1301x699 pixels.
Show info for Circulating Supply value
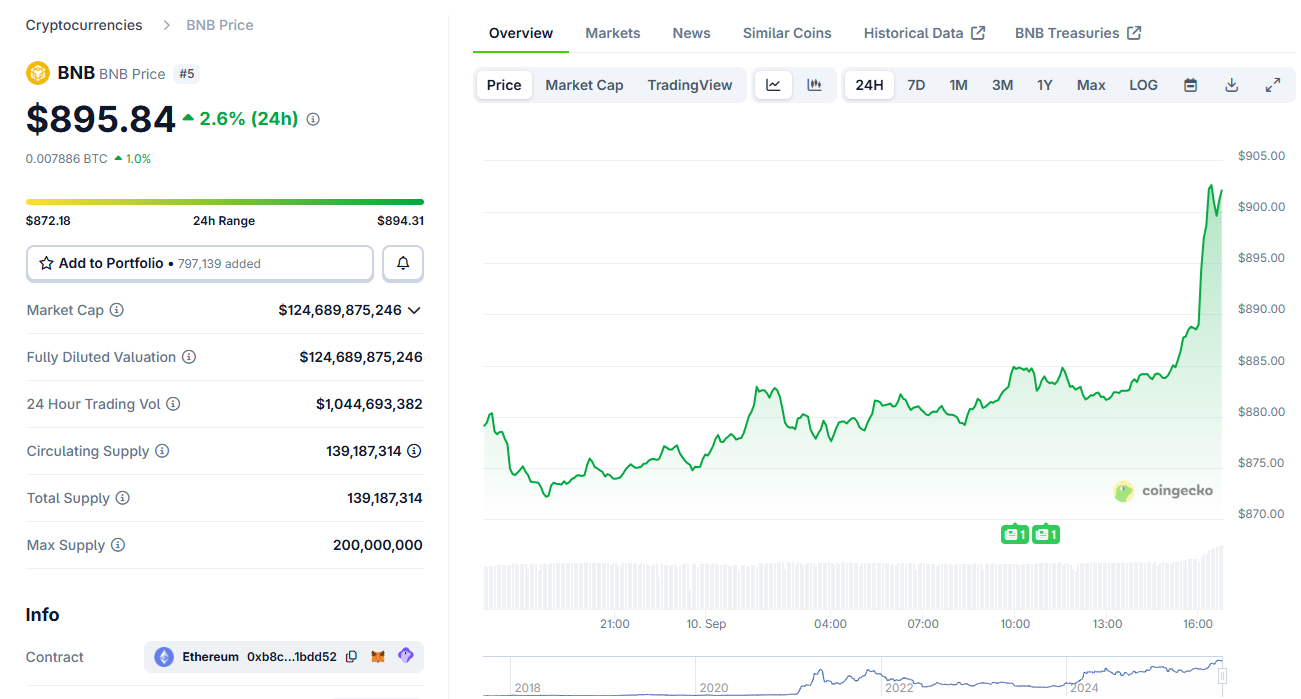(414, 451)
